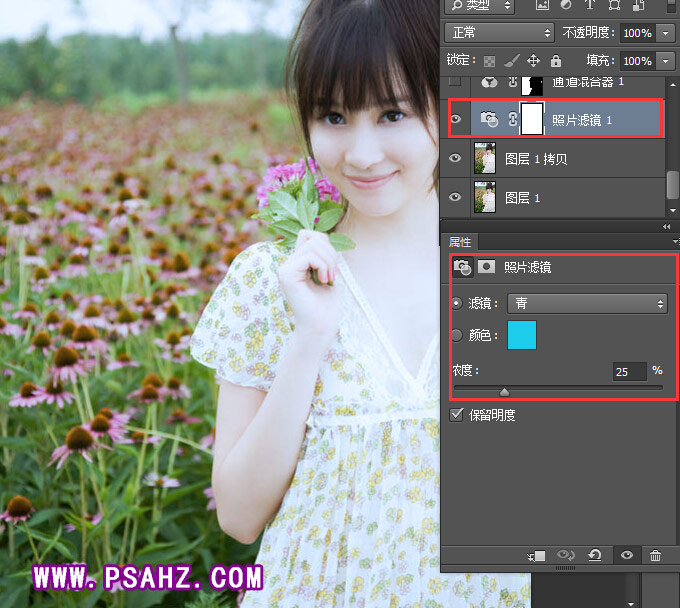Delete adjustment layer with trash icon
Viewport: 680px width, 608px height.
pos(655,555)
